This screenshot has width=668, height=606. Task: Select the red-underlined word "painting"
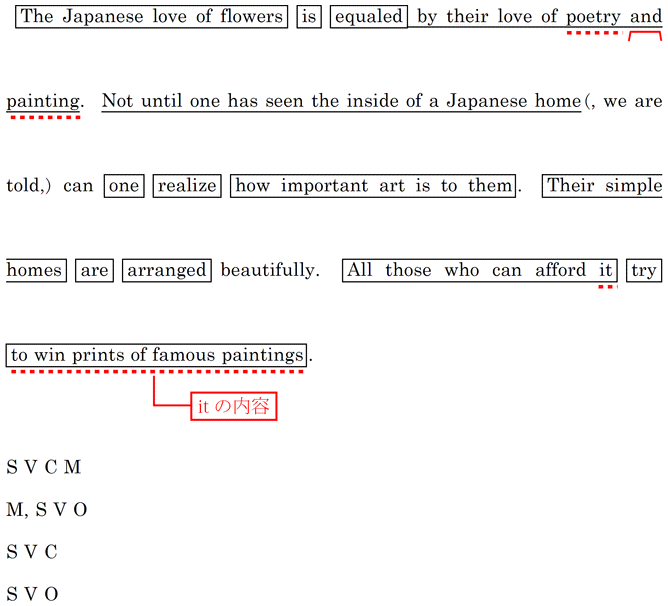(x=43, y=101)
